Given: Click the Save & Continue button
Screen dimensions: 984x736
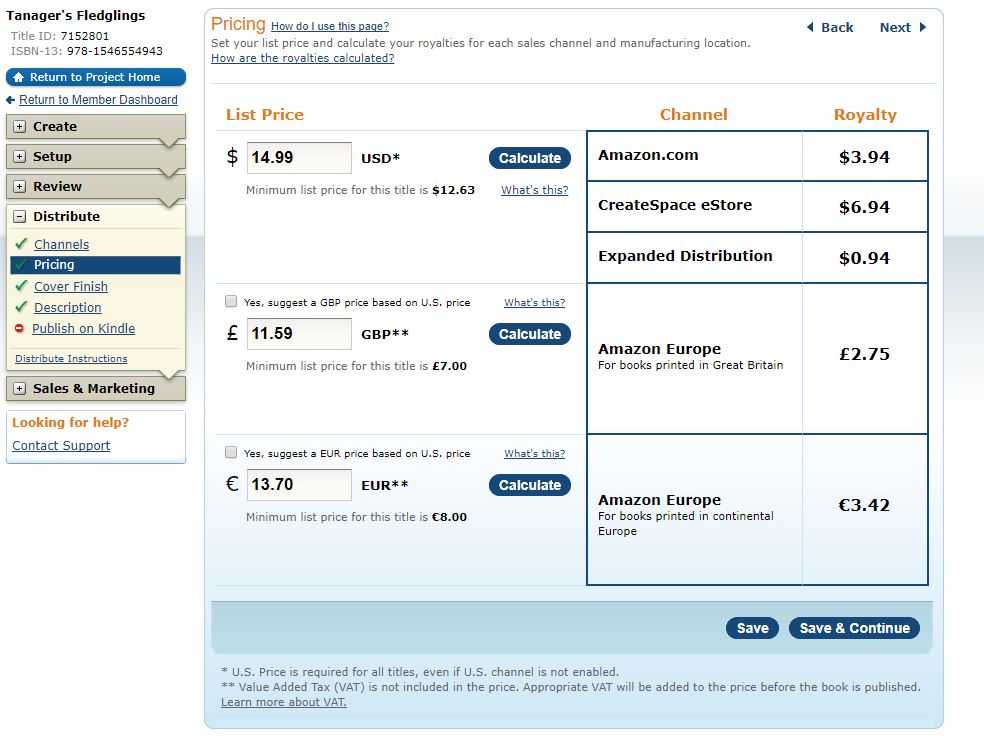Looking at the screenshot, I should click(854, 628).
